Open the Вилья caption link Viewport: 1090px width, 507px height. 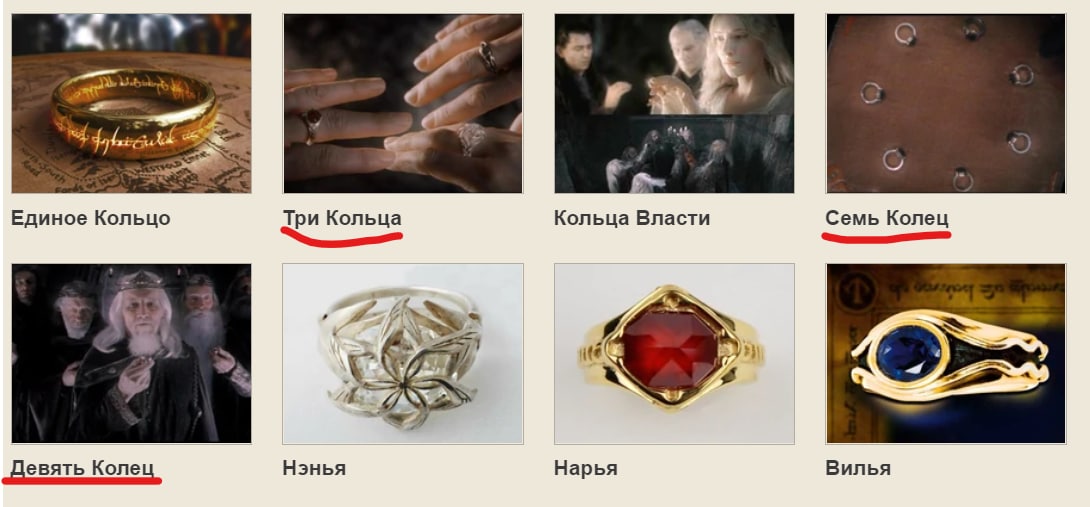point(858,468)
